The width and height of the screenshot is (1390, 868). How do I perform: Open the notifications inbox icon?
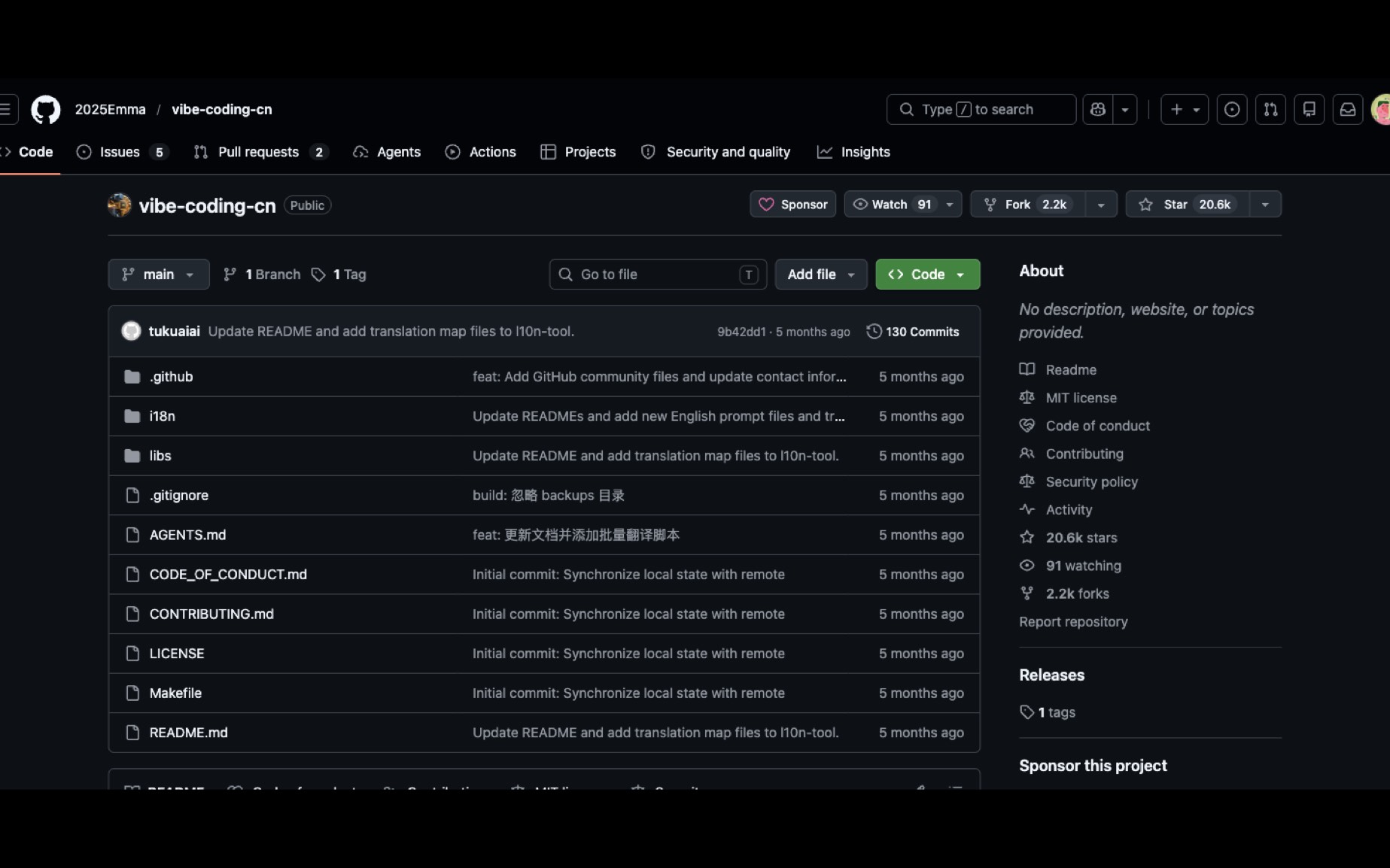[x=1348, y=110]
